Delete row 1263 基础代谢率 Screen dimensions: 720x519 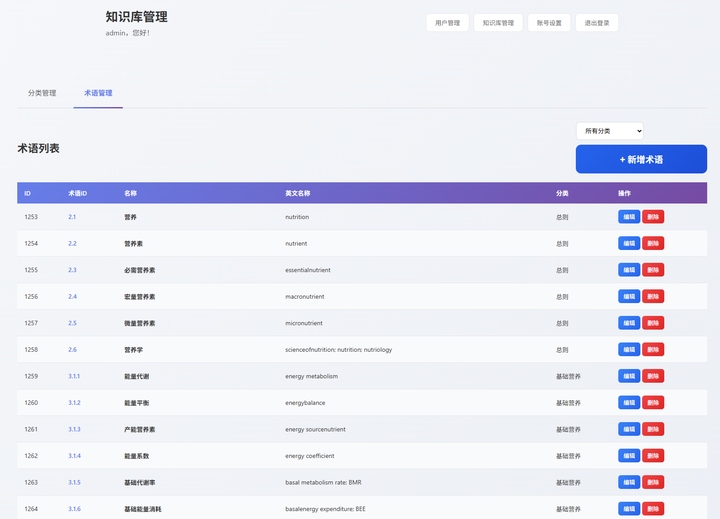coord(652,482)
